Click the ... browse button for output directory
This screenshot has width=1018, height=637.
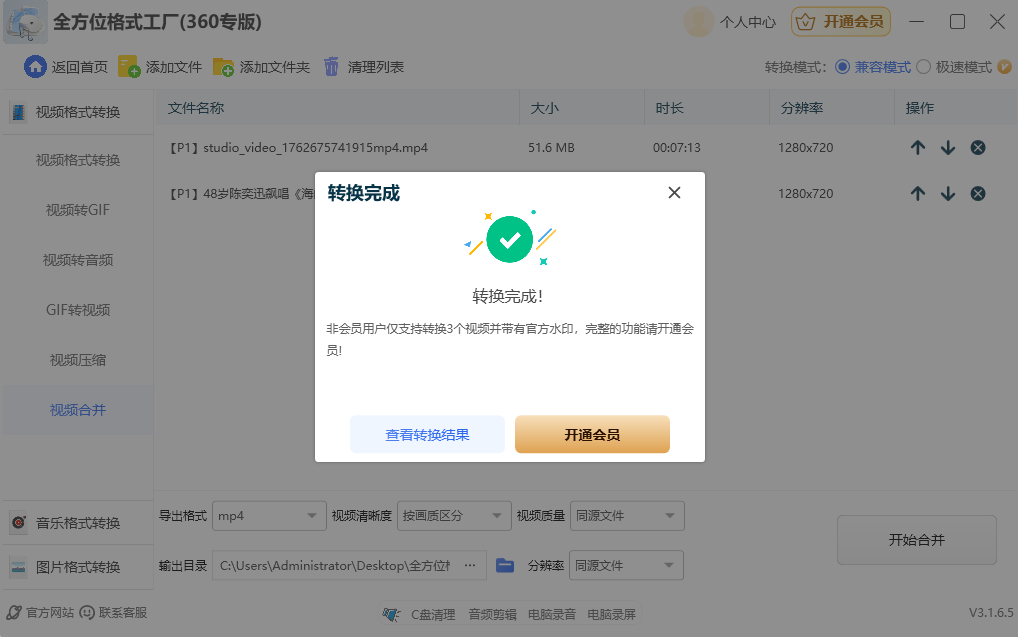pyautogui.click(x=471, y=564)
